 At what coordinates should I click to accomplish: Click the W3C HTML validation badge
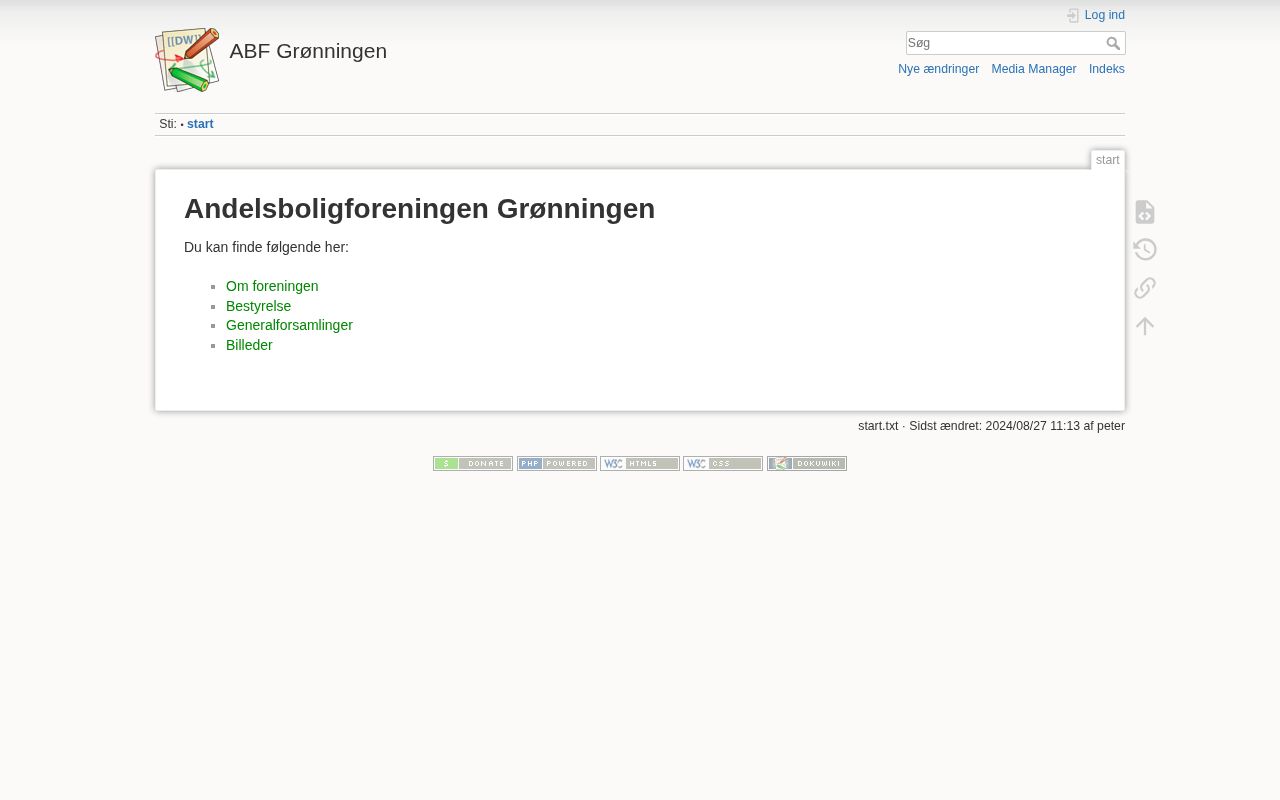point(640,464)
